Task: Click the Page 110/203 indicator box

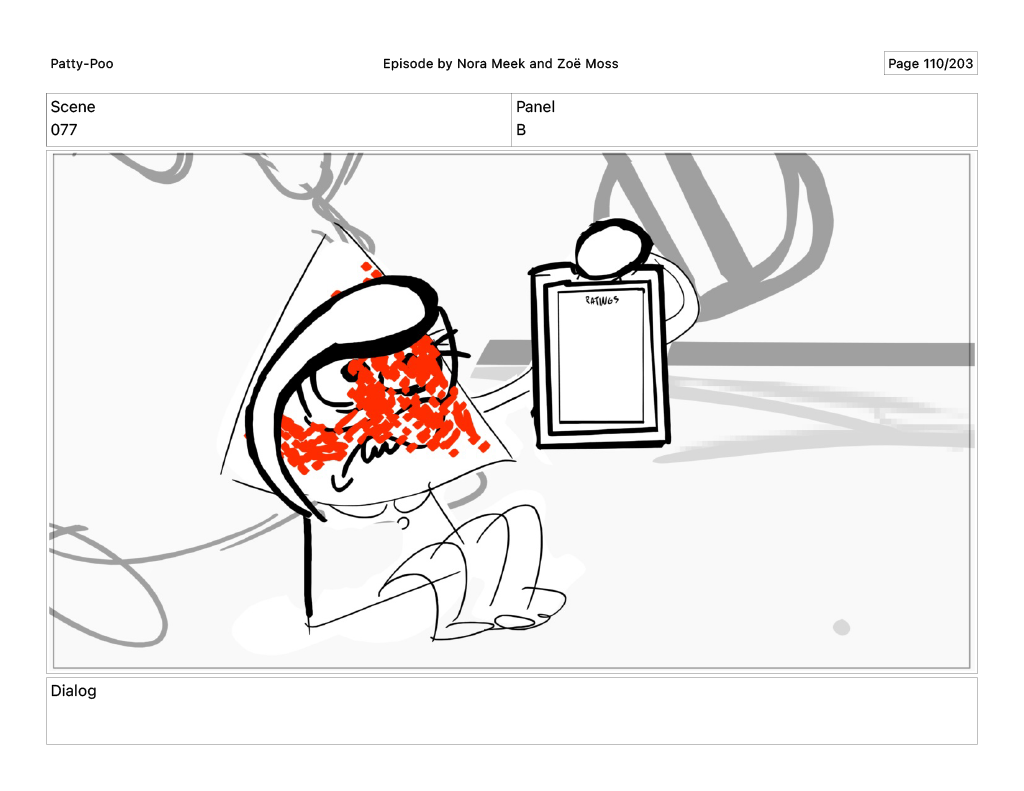Action: pyautogui.click(x=930, y=64)
